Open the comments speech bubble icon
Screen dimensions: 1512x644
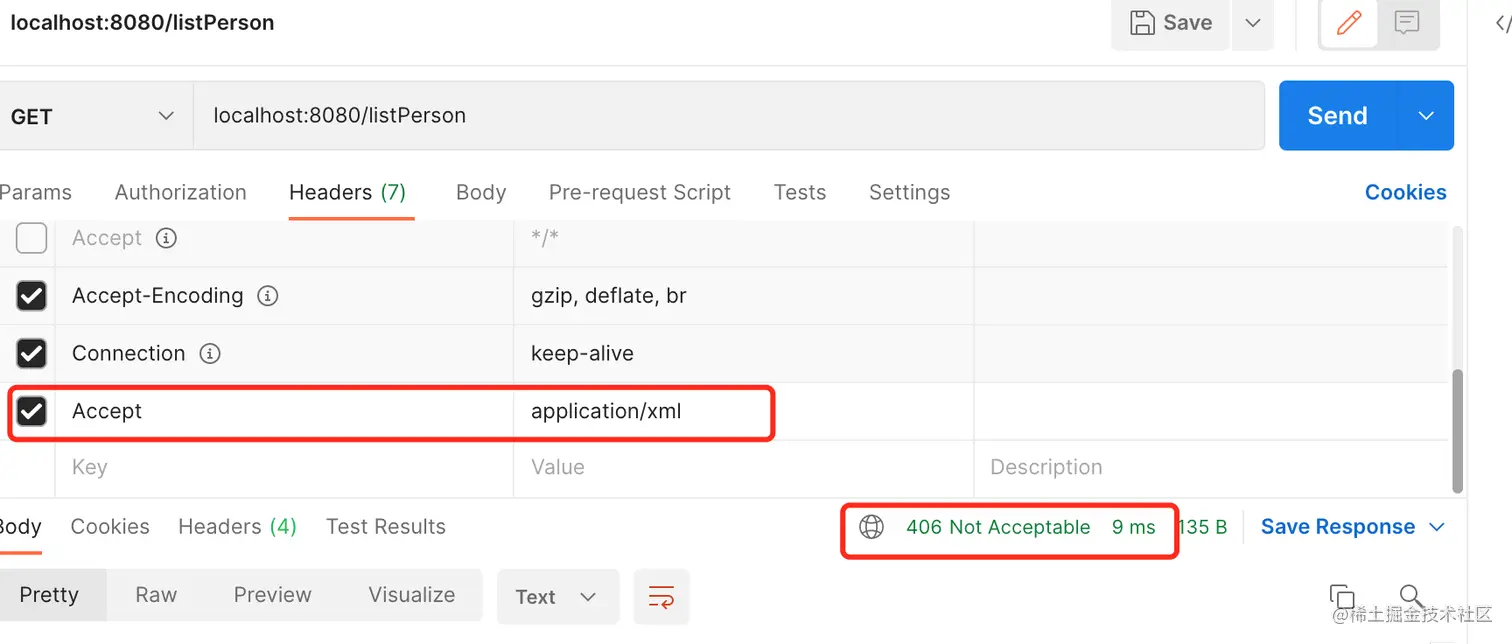1407,23
